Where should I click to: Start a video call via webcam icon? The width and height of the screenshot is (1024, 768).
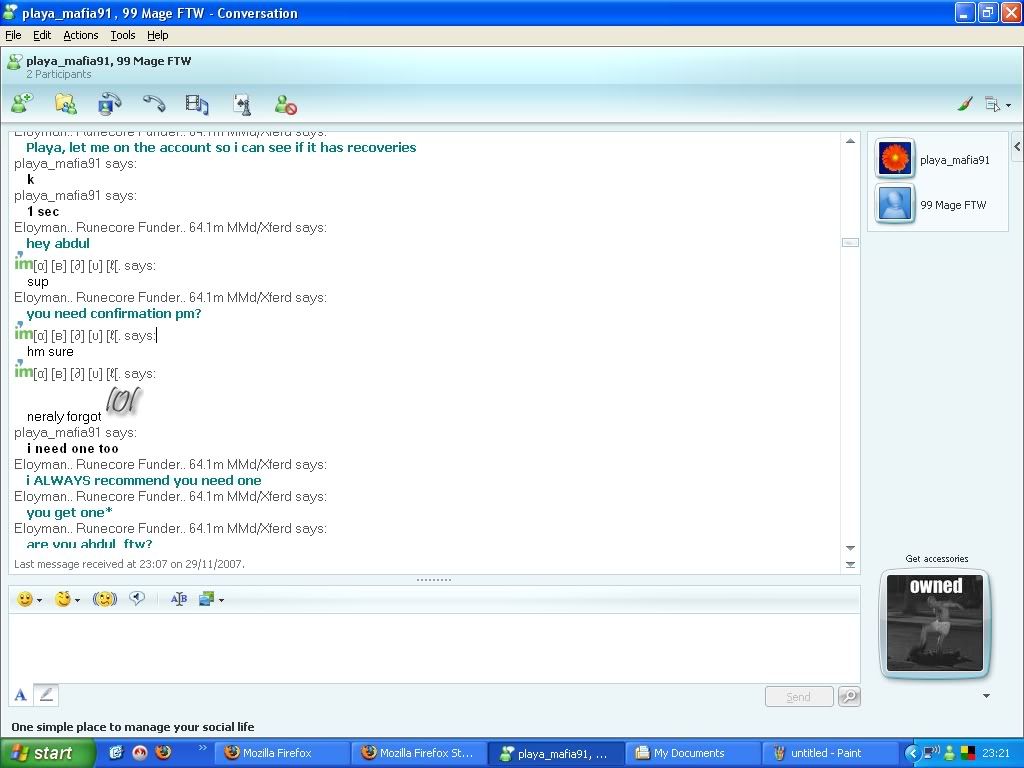click(x=109, y=103)
